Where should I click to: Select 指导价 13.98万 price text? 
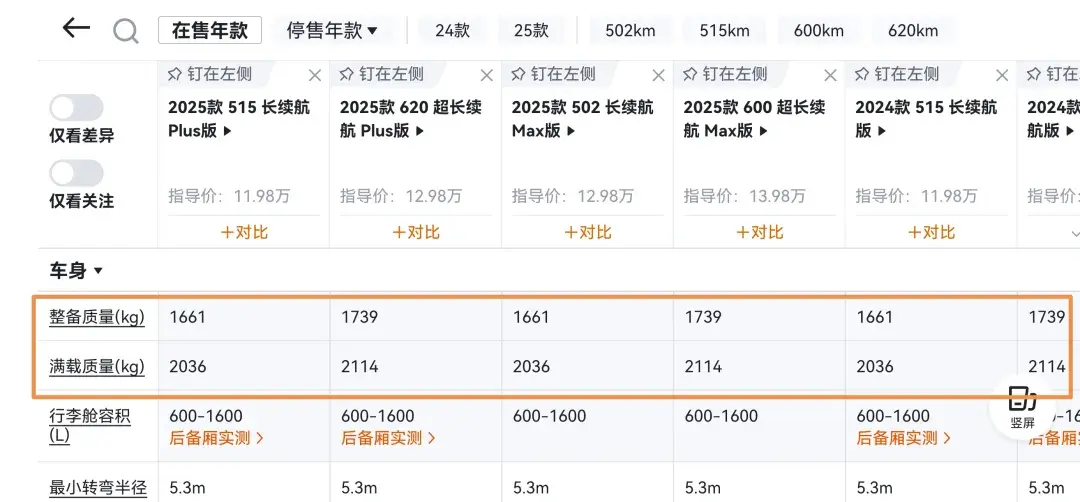pos(745,196)
